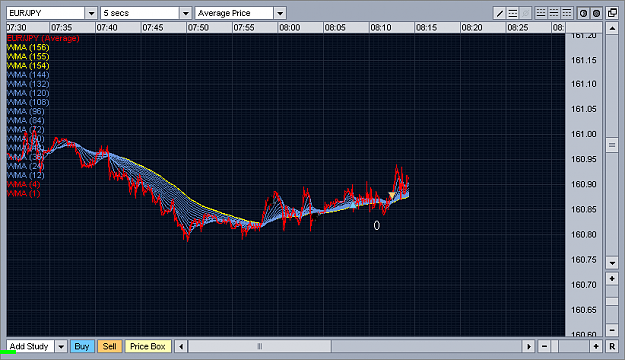Select the WMA (108) legend entry
The height and width of the screenshot is (360, 625).
28,102
